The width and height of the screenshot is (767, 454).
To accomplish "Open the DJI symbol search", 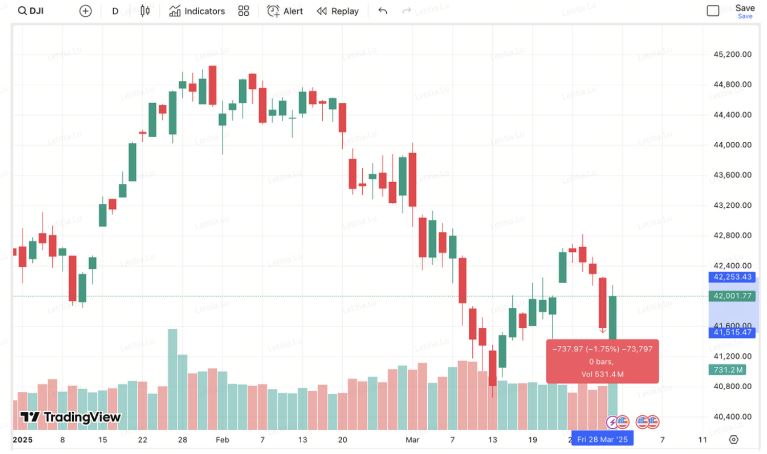I will [x=29, y=11].
